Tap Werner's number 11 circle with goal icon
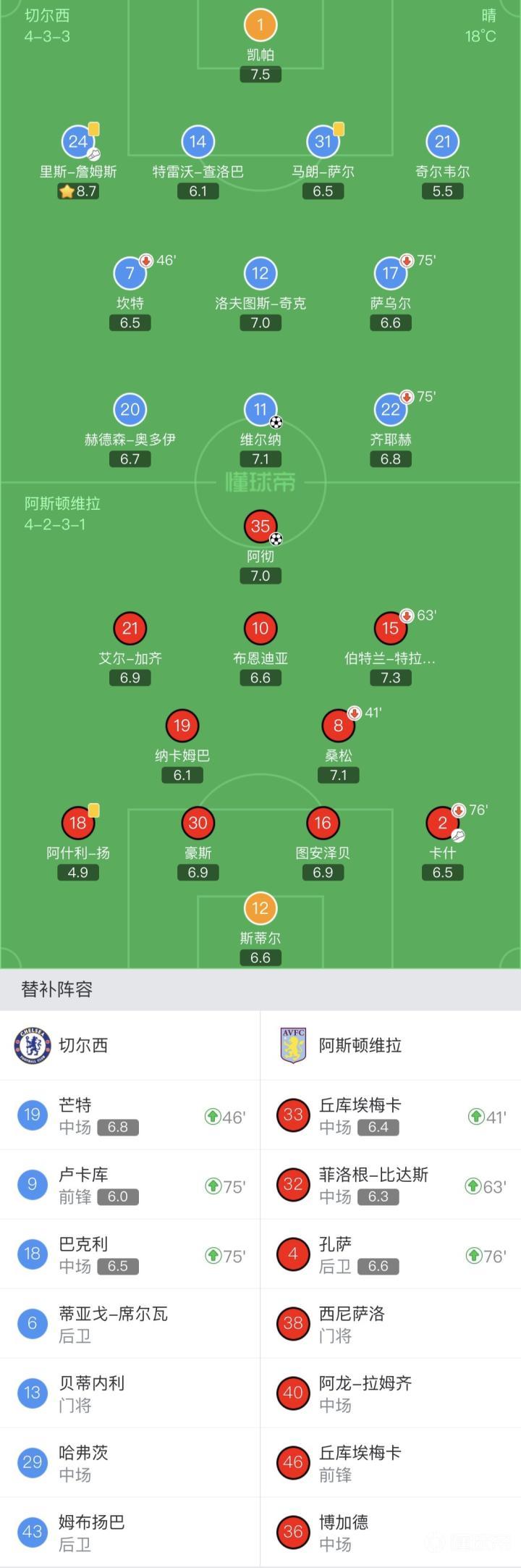This screenshot has width=521, height=1568. click(260, 410)
